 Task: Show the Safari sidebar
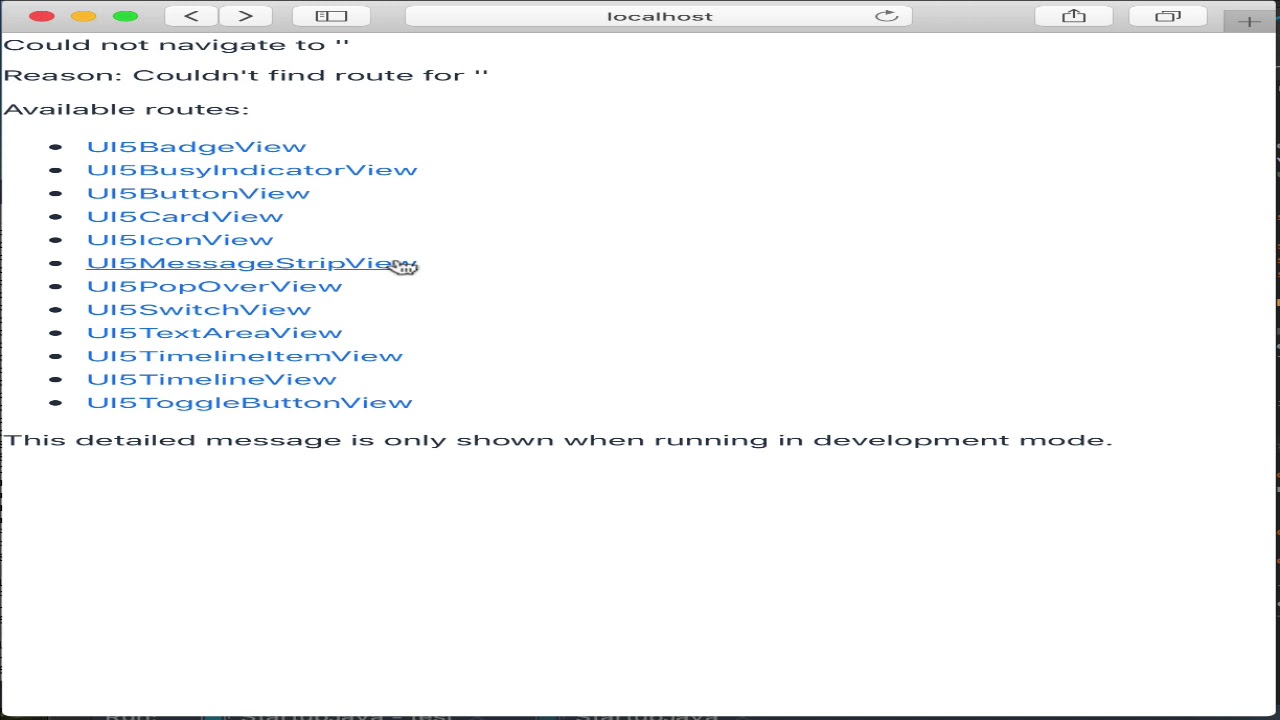pos(331,16)
